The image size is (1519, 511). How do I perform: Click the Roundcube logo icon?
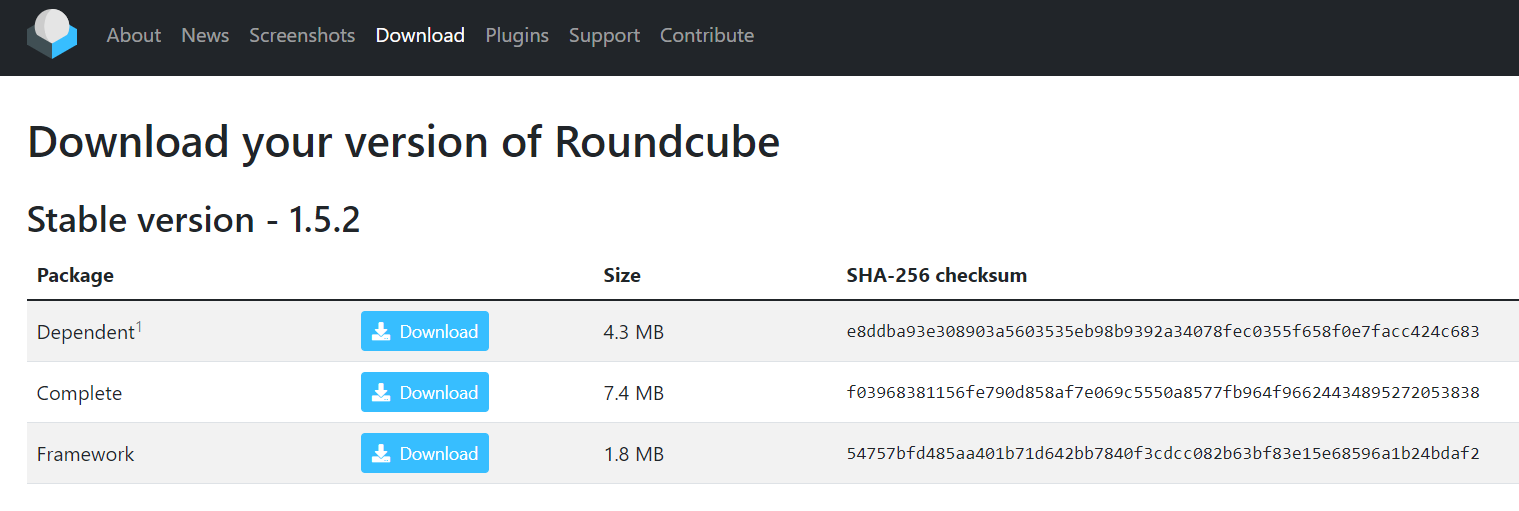[x=52, y=35]
